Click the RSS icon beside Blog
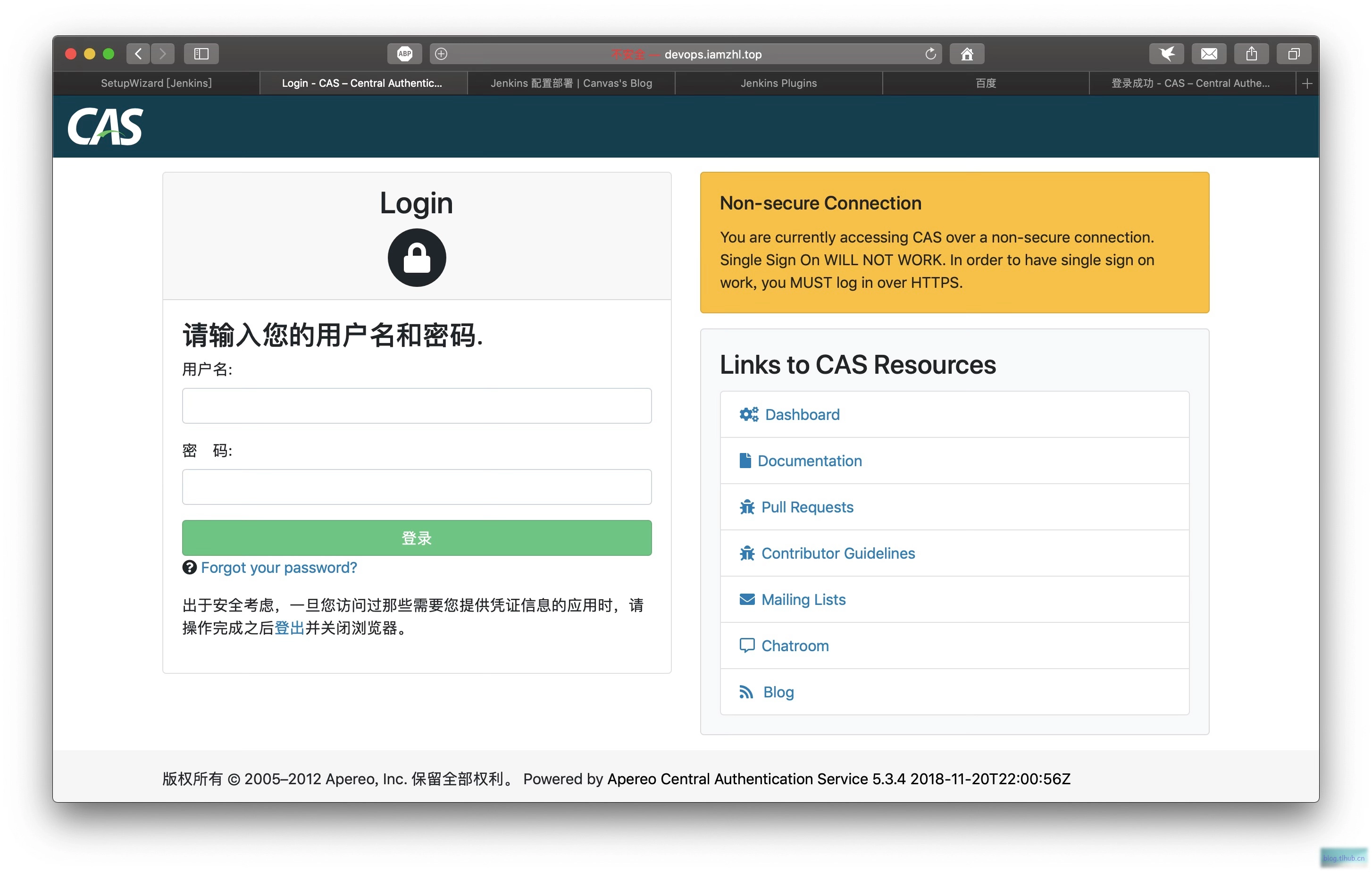Screen dimensions: 1372x872 pyautogui.click(x=746, y=692)
